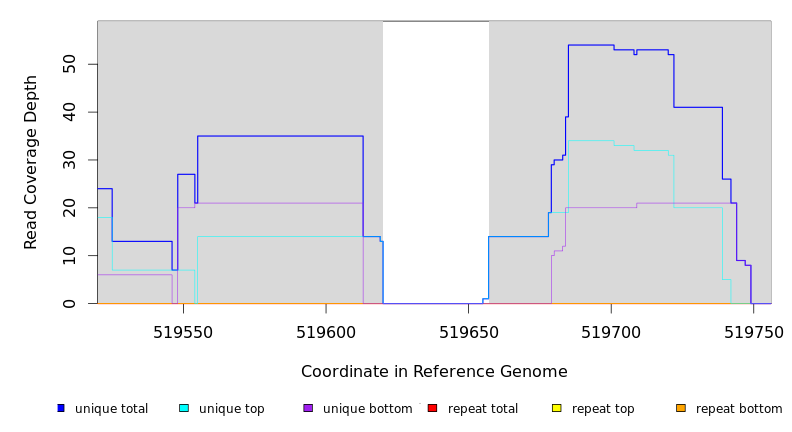Viewport: 792px width, 432px height.
Task: Select the "repeat bottom" legend label
Action: (739, 409)
